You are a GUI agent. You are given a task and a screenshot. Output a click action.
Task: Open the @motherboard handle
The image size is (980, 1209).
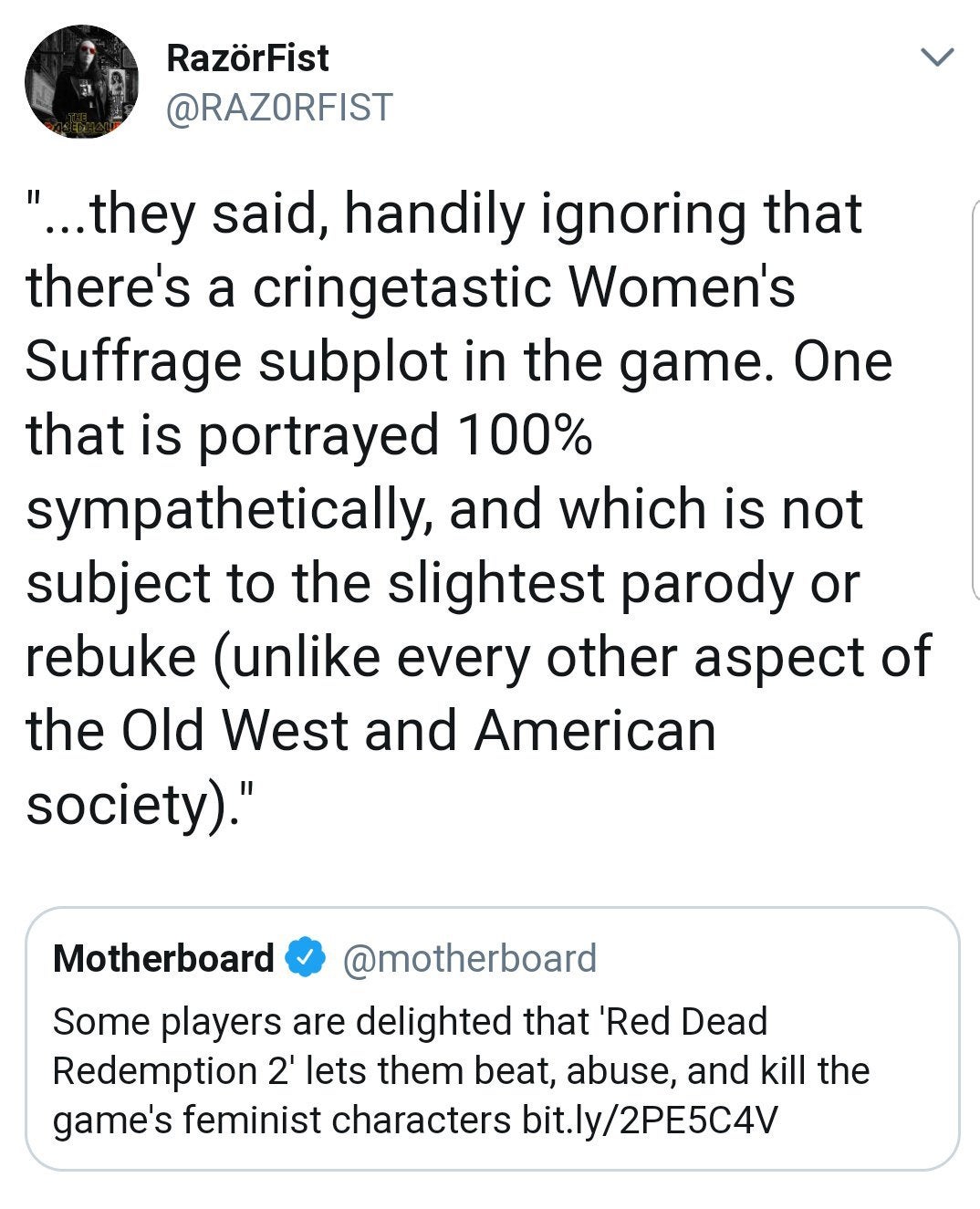(x=468, y=958)
